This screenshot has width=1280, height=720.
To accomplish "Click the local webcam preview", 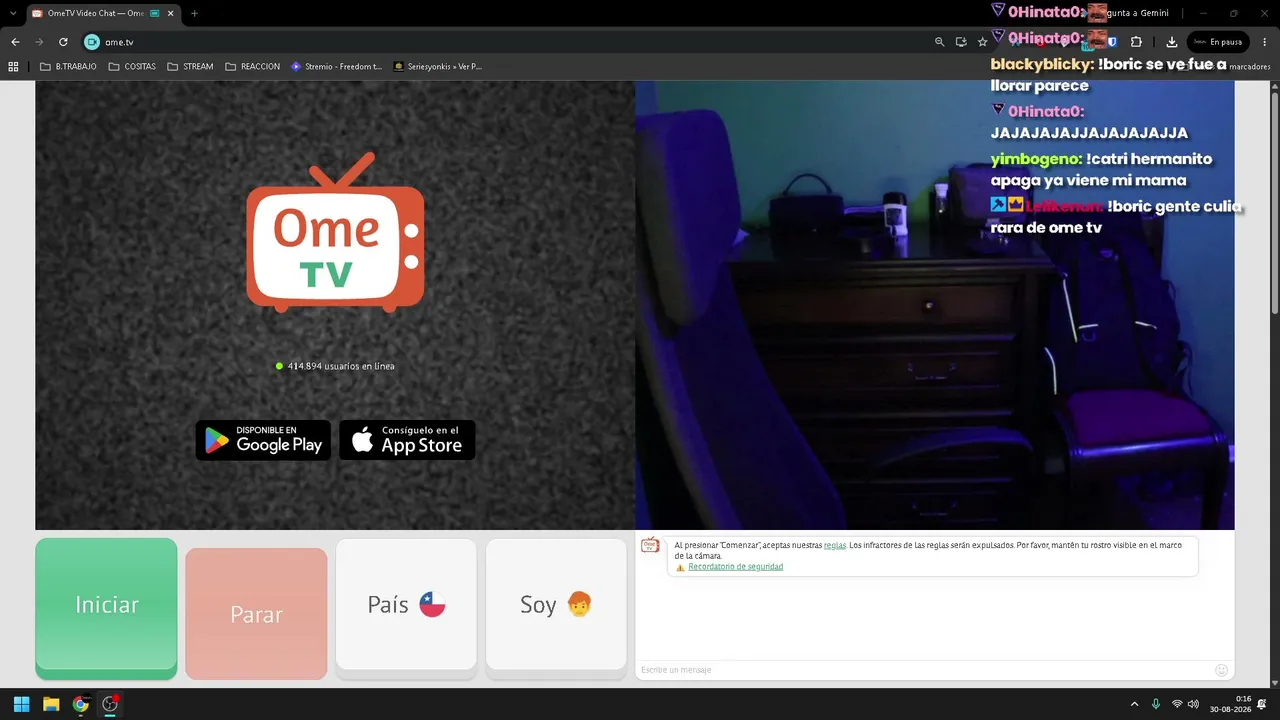I will pos(934,305).
